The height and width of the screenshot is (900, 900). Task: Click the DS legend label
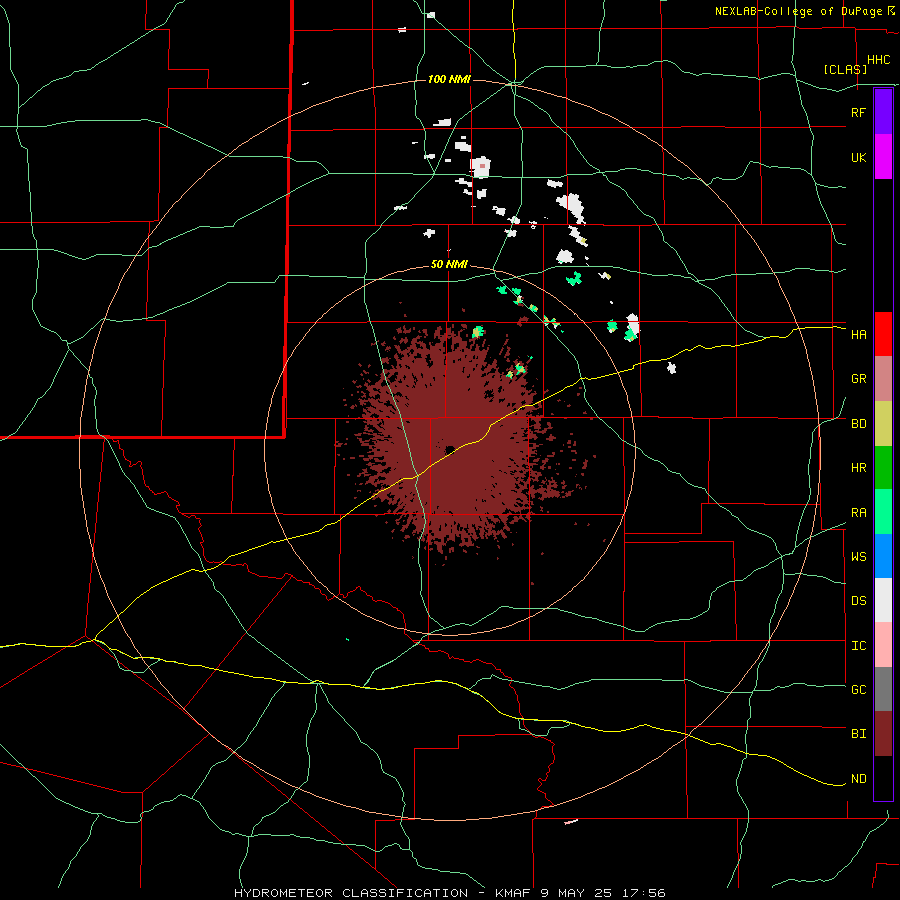[x=858, y=600]
